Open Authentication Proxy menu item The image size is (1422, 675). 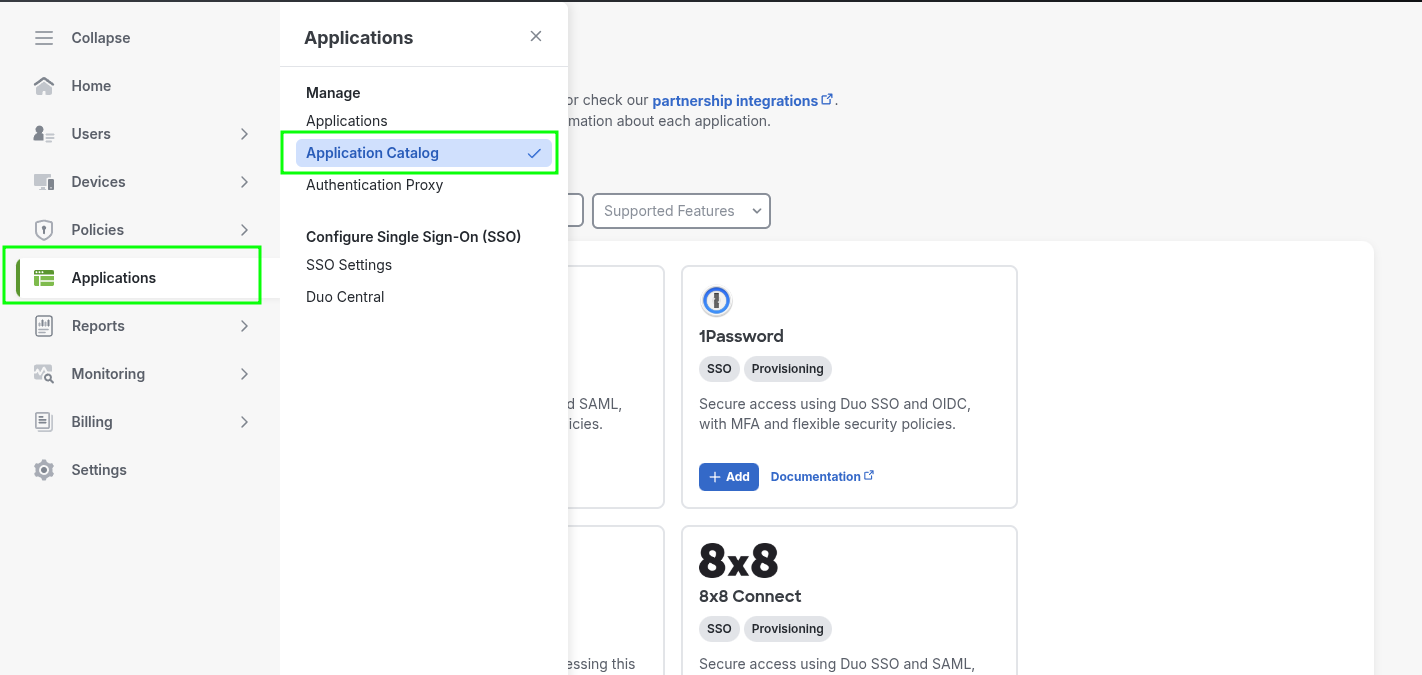(x=374, y=185)
